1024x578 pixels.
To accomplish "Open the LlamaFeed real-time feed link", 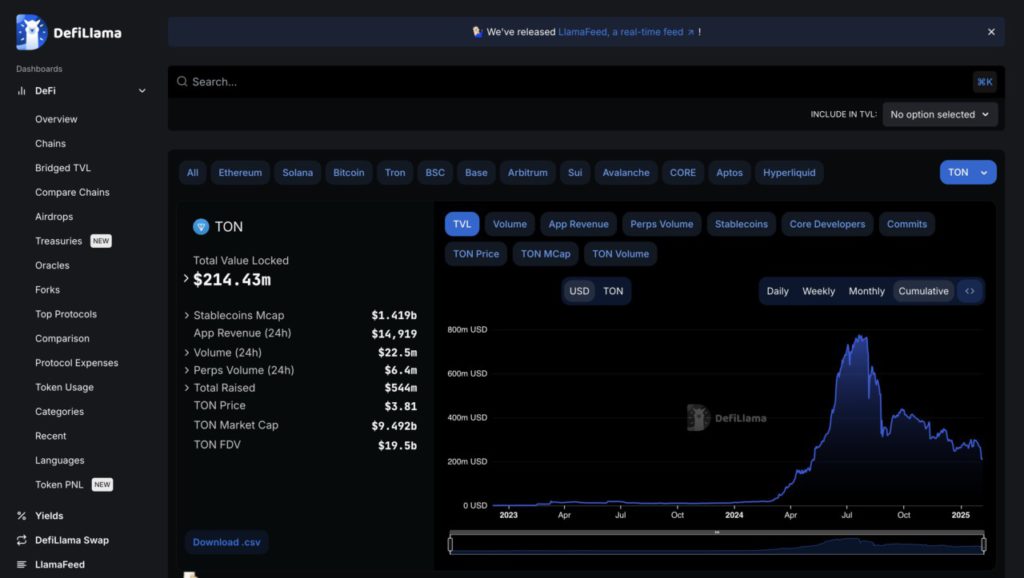I will pyautogui.click(x=626, y=32).
